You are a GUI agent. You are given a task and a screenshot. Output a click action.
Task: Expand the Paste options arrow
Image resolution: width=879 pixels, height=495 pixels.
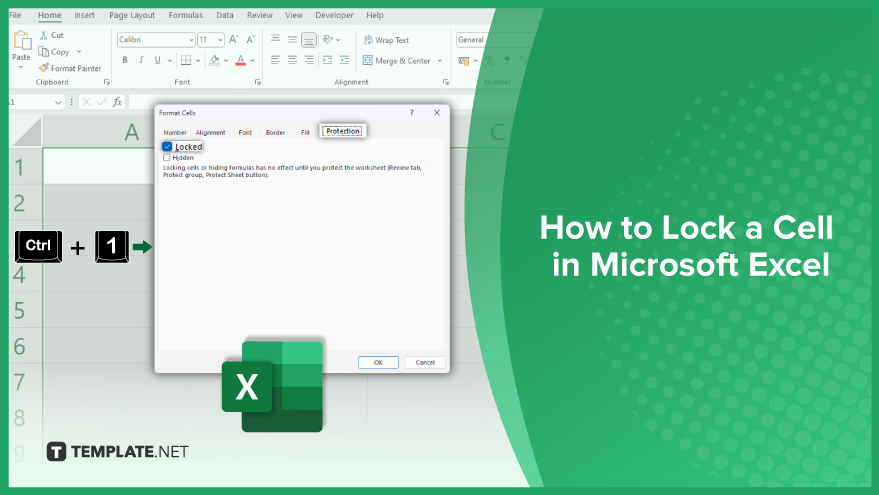(x=21, y=67)
